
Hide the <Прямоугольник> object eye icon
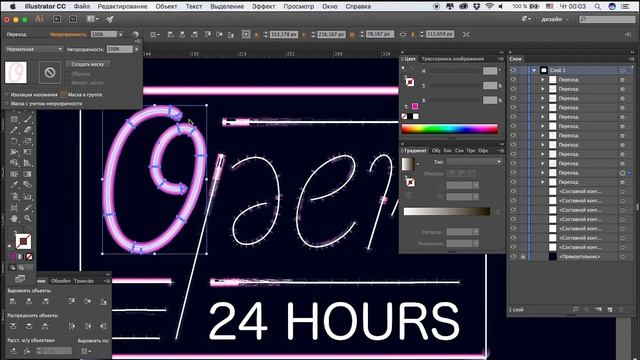pyautogui.click(x=513, y=257)
